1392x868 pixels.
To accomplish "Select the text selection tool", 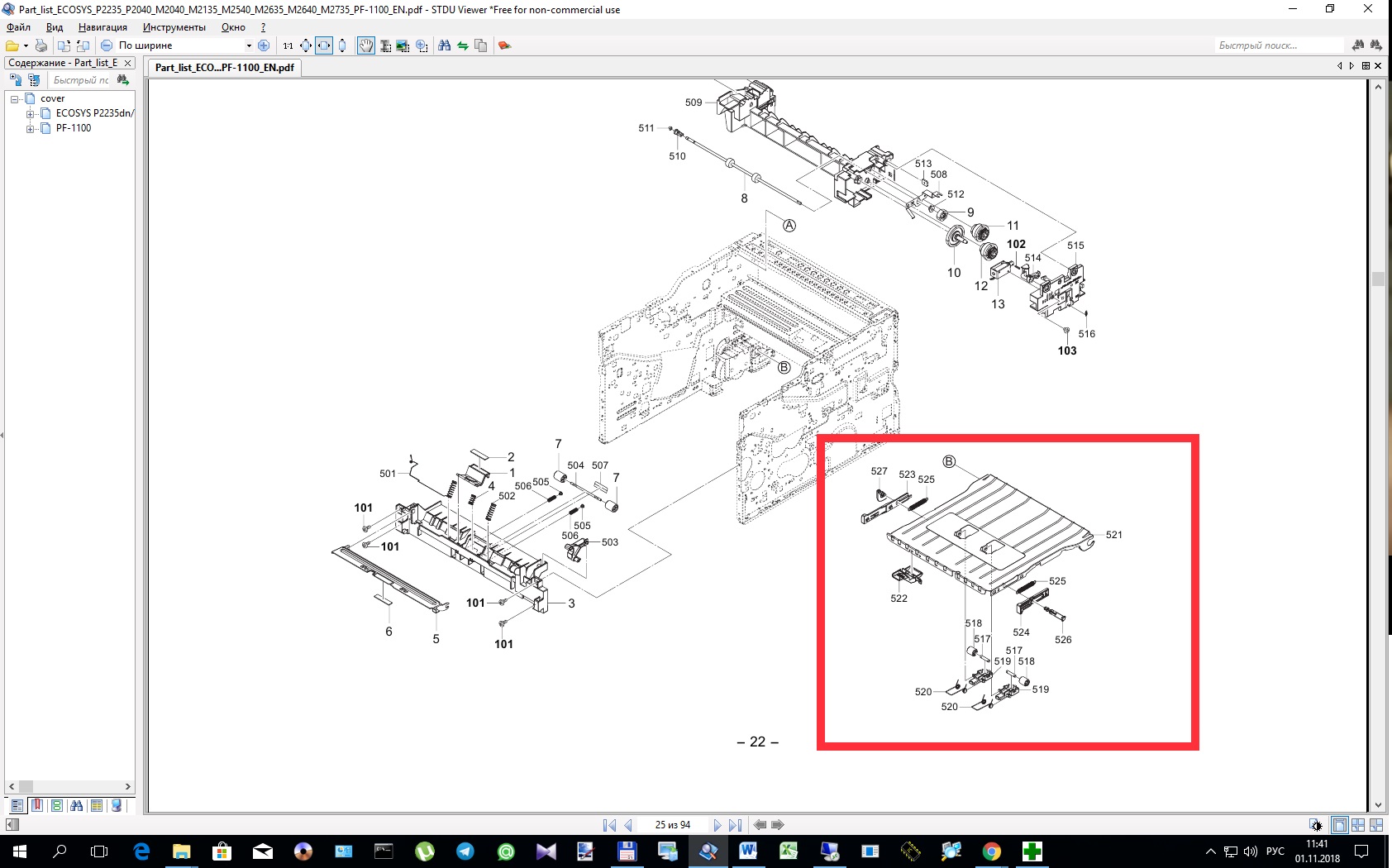I will click(x=385, y=45).
